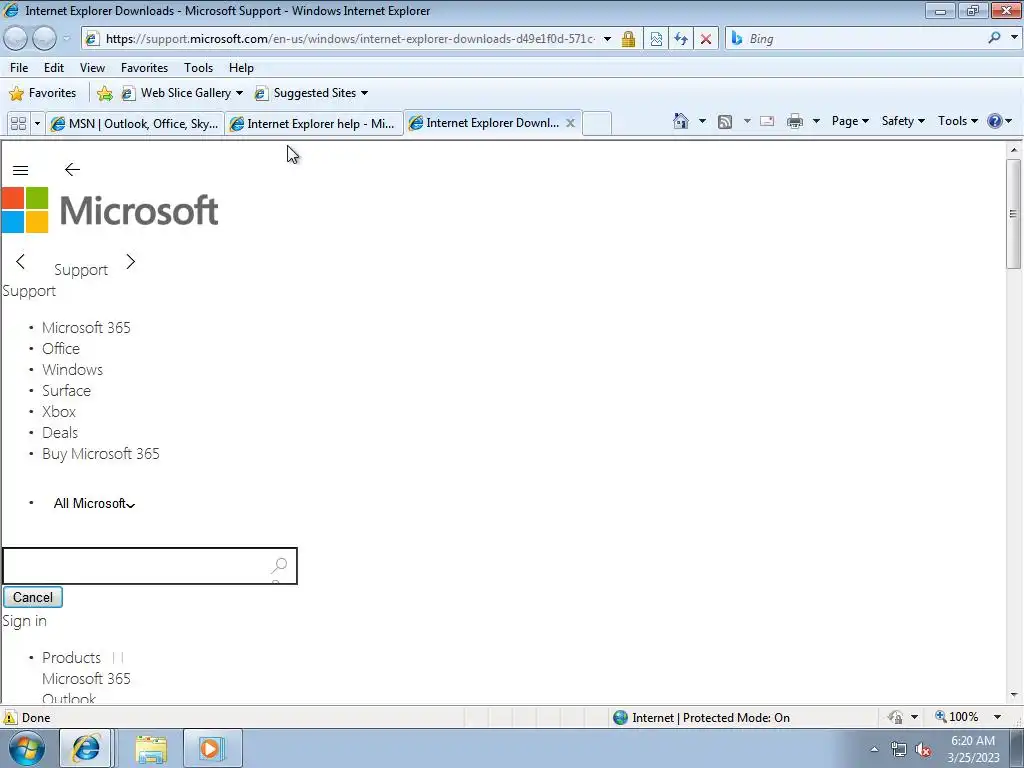
Task: Click the Cancel button
Action: [x=33, y=598]
